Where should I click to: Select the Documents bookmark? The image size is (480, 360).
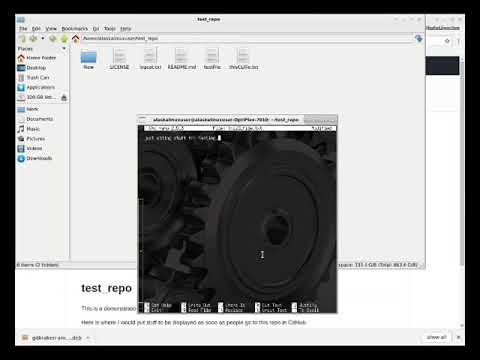[x=35, y=119]
